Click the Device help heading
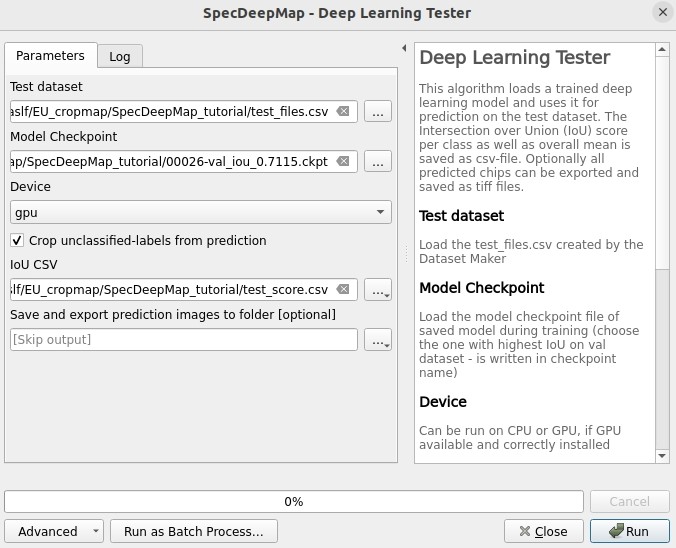This screenshot has height=548, width=676. coord(443,401)
